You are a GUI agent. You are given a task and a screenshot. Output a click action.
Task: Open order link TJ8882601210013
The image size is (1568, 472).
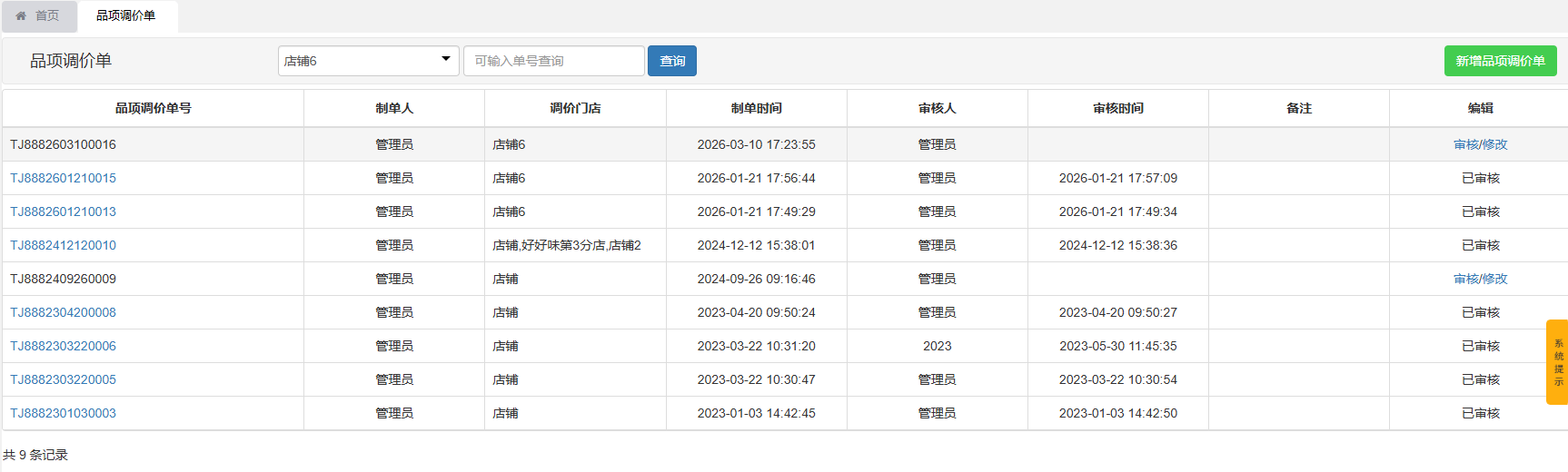pyautogui.click(x=64, y=211)
